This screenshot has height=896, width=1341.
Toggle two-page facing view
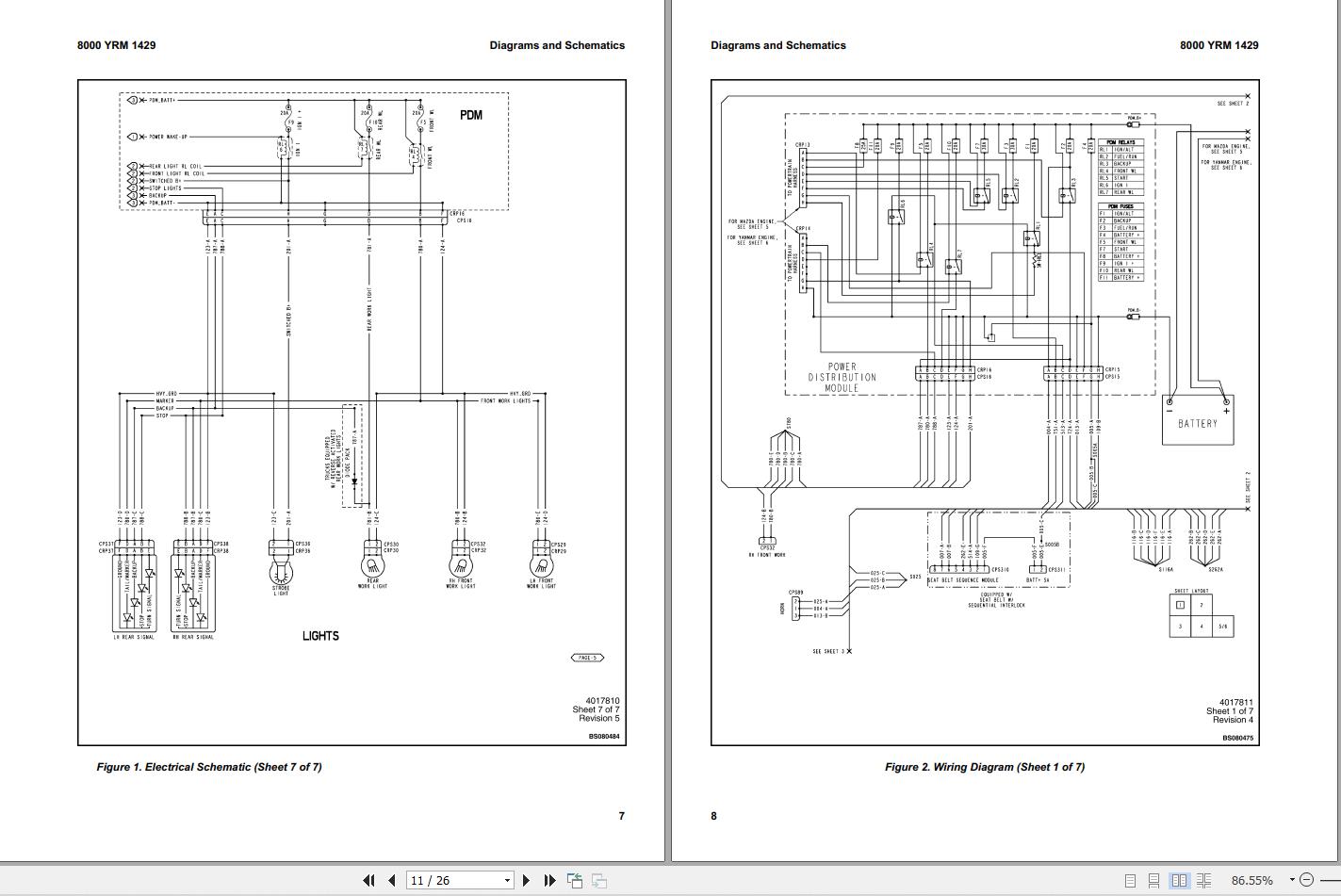1179,880
